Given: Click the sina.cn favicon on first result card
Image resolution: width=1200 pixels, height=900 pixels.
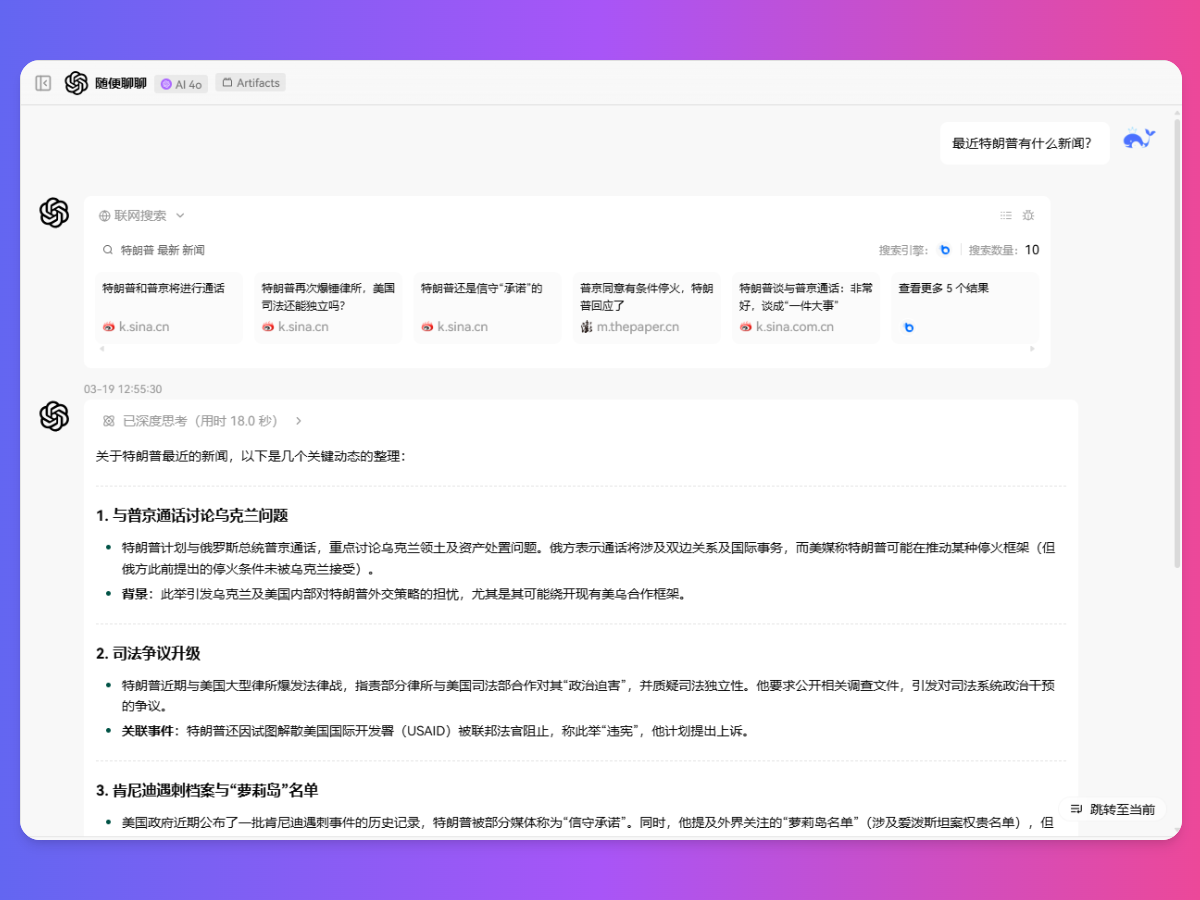Looking at the screenshot, I should [x=109, y=326].
